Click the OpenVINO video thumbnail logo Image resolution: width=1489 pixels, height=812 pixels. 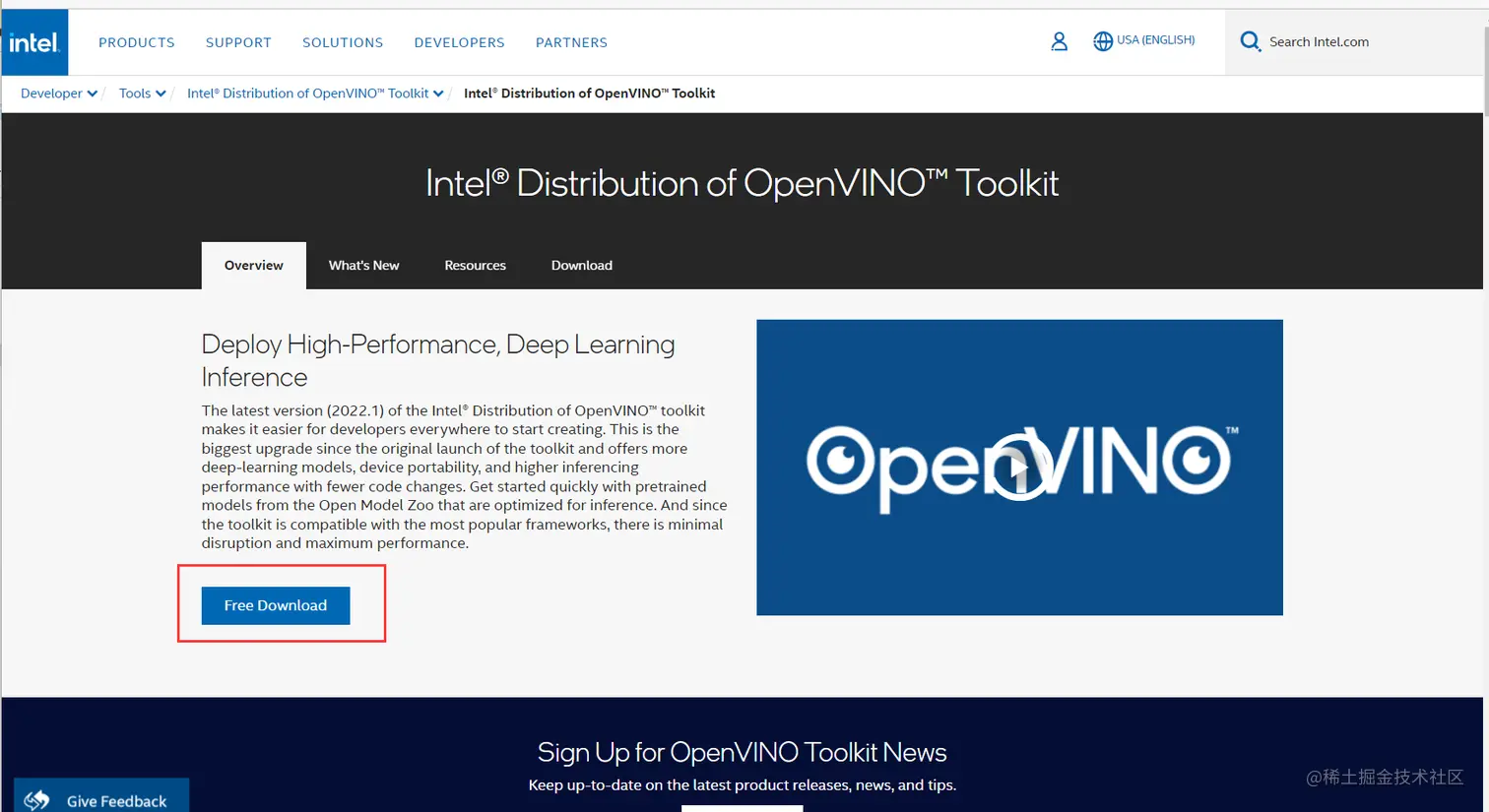[x=1019, y=467]
